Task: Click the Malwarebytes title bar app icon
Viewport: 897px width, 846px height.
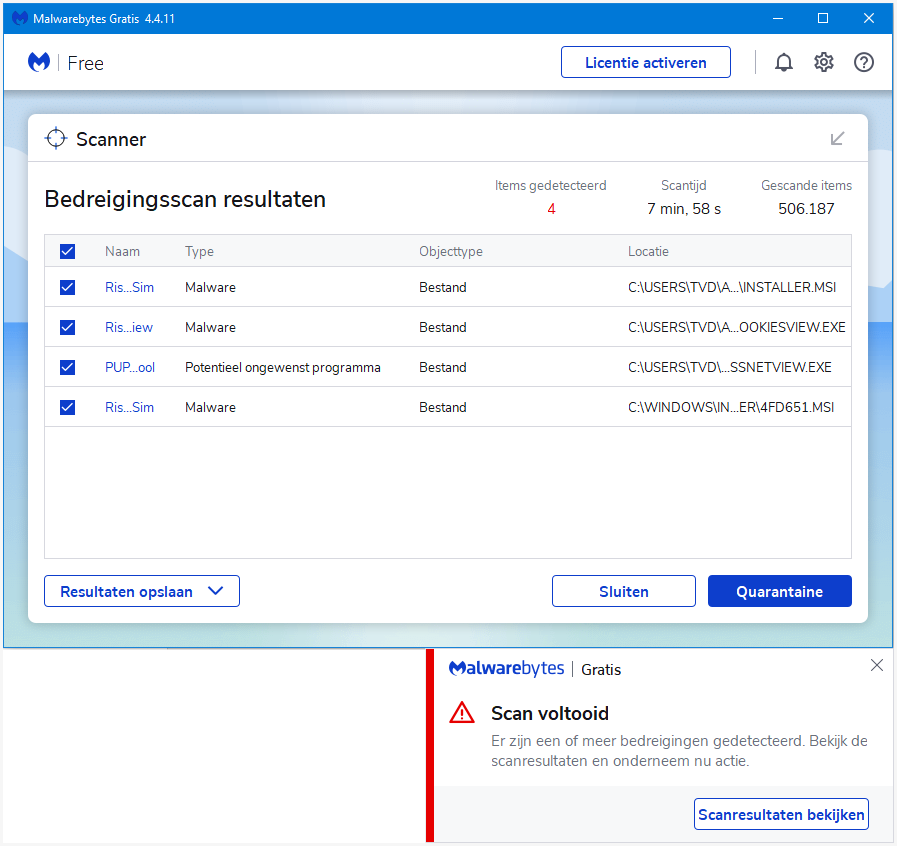Action: pos(20,18)
